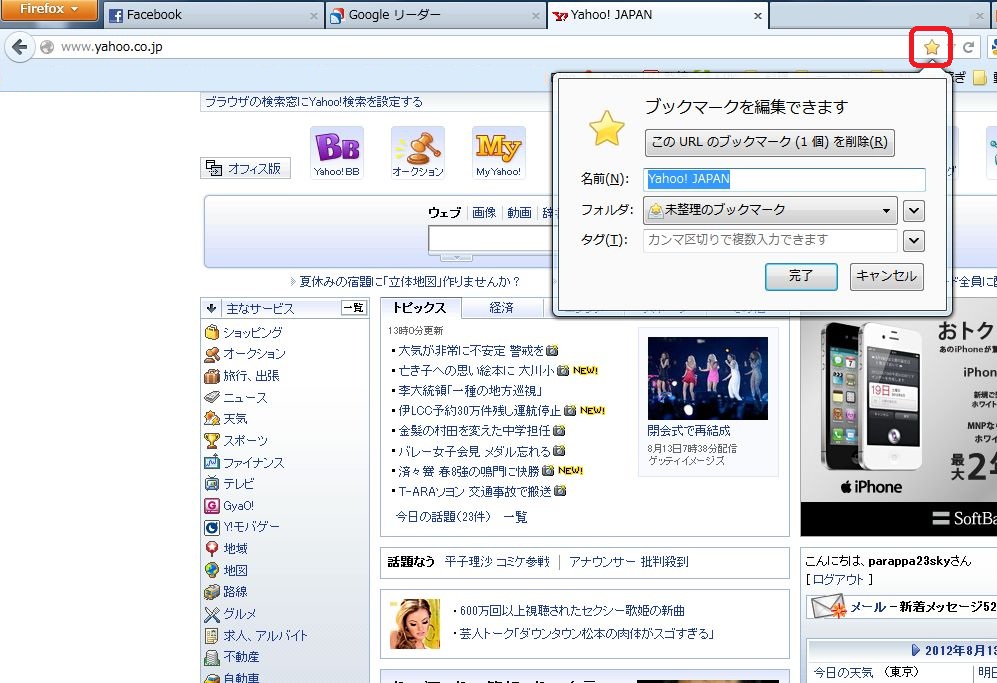Click the 完了 button
This screenshot has height=683, width=997.
[x=801, y=276]
